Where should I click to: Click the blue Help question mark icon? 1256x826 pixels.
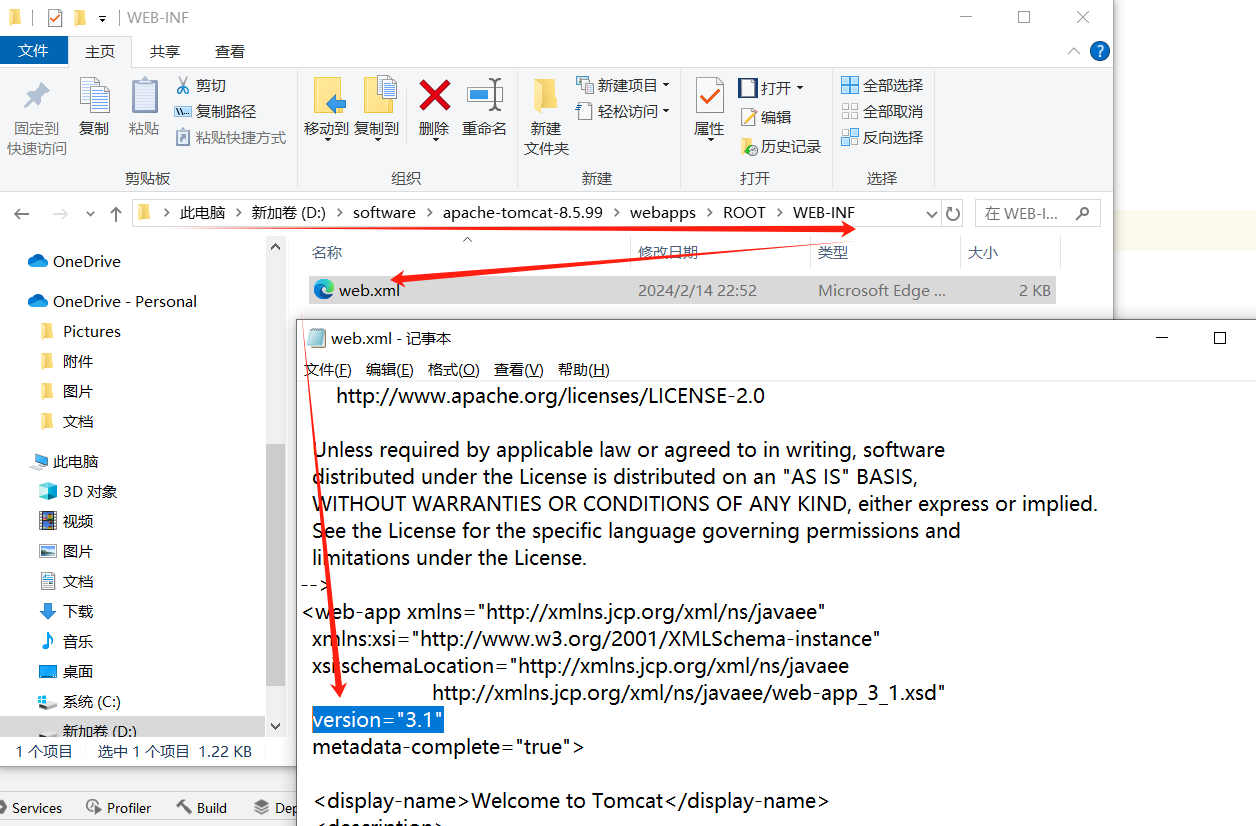(1099, 51)
